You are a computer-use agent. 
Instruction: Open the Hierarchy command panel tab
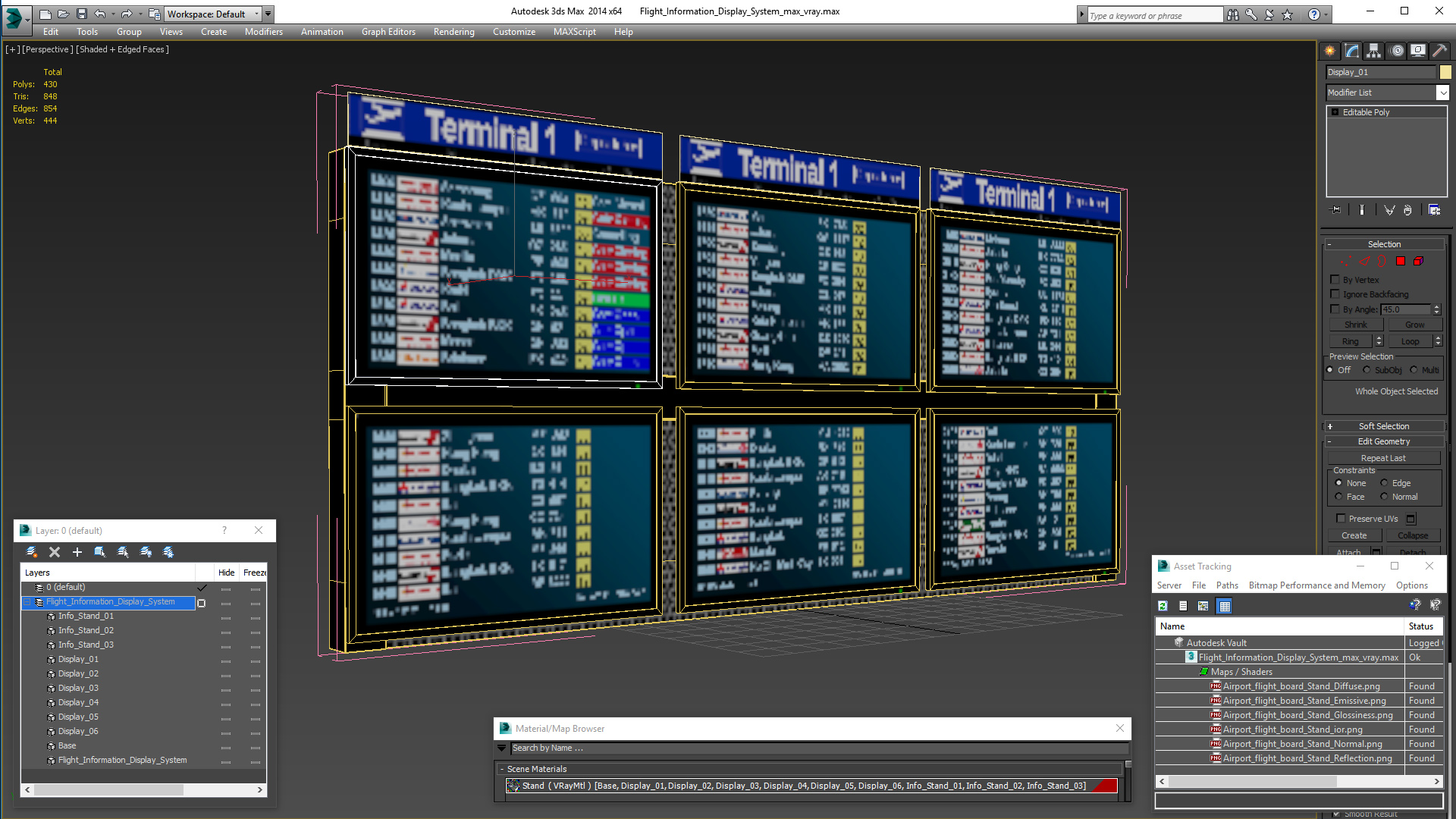[x=1373, y=51]
